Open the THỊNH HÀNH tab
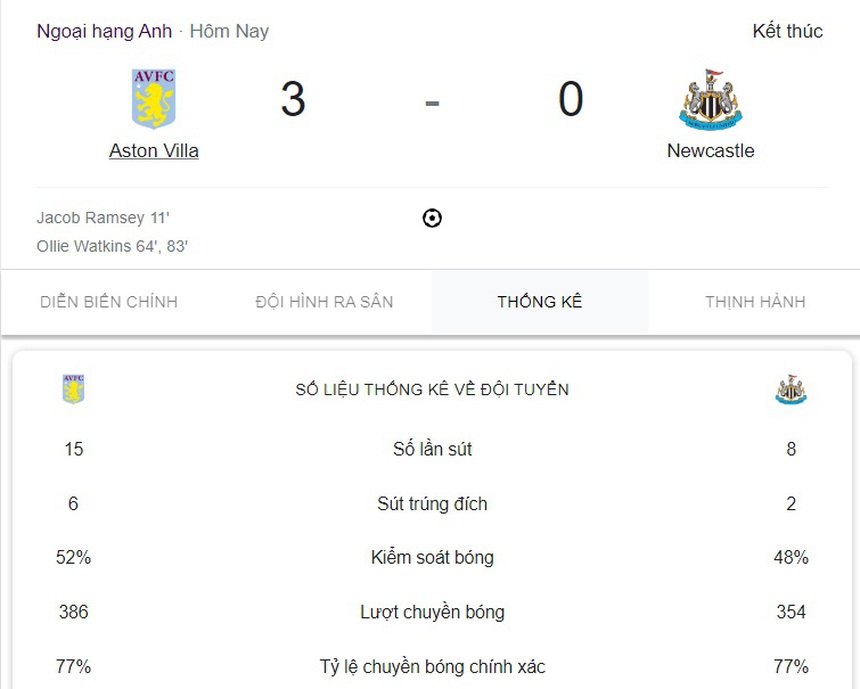Viewport: 860px width, 689px height. tap(755, 301)
